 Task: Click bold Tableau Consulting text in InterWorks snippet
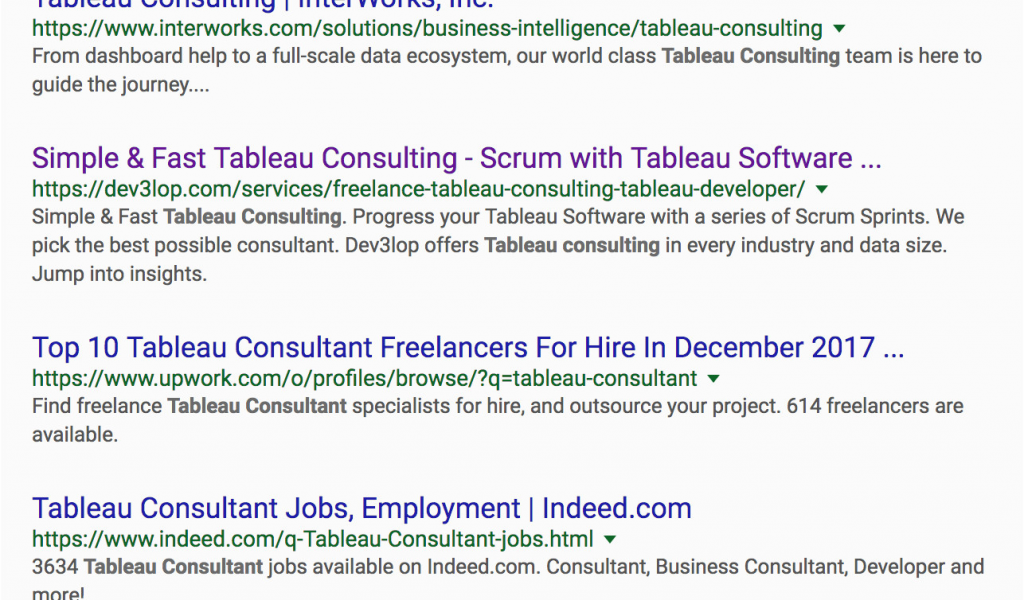[x=750, y=56]
